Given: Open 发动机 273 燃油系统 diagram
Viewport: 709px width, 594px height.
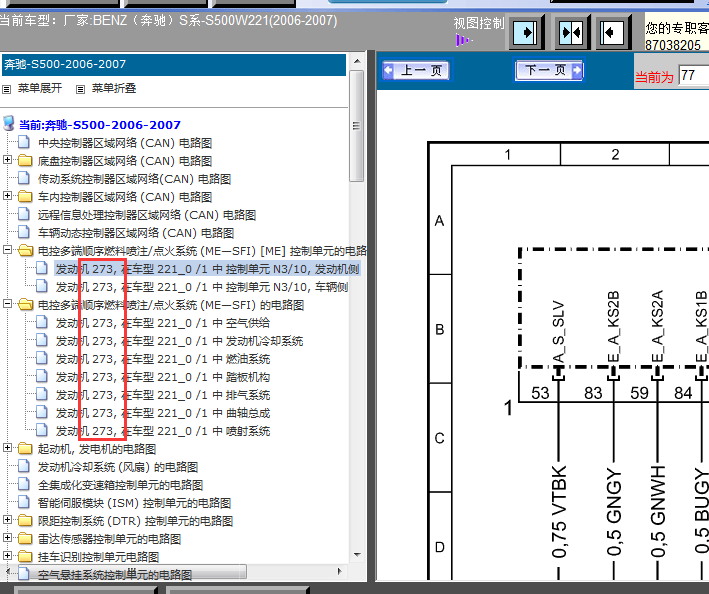Looking at the screenshot, I should (x=163, y=359).
